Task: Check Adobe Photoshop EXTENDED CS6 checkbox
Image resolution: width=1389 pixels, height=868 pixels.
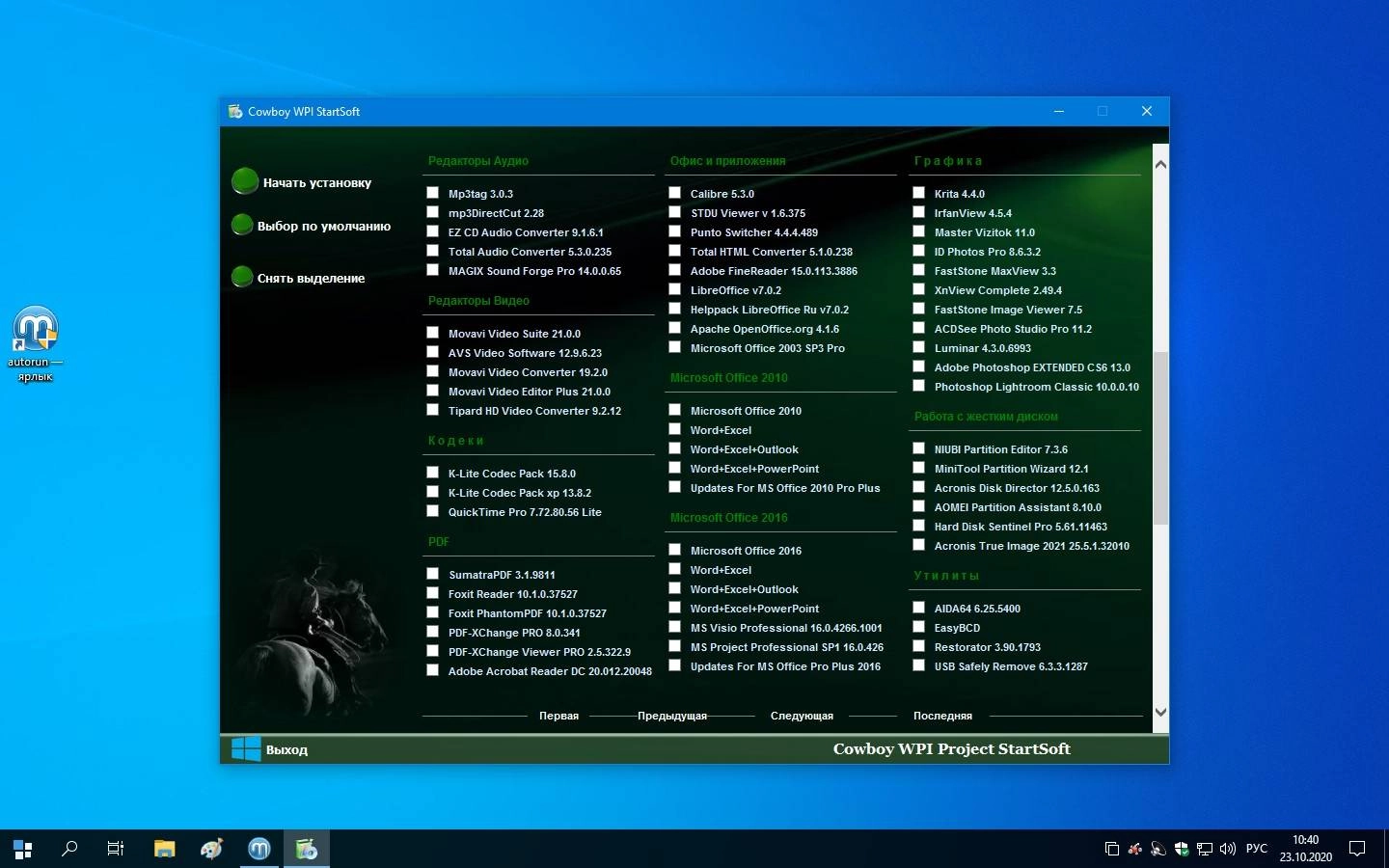Action: point(919,366)
